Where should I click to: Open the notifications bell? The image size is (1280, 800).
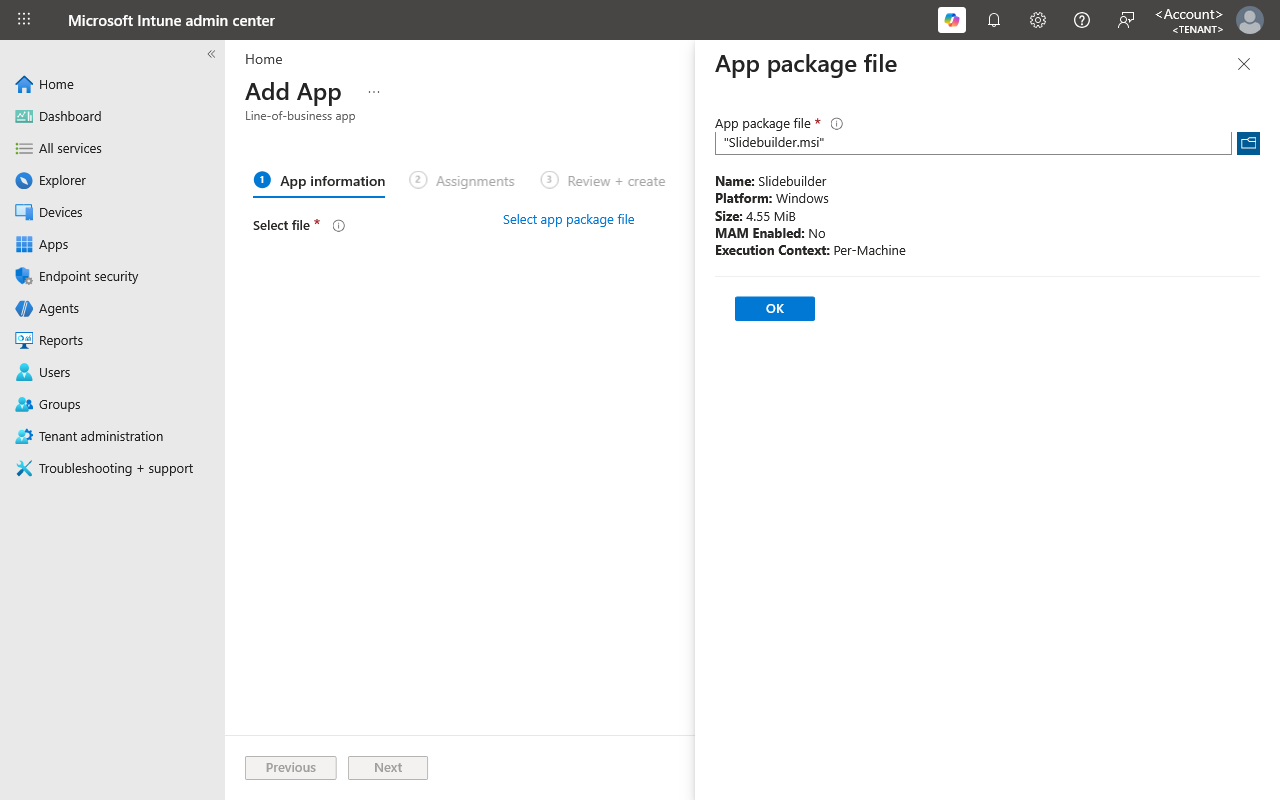[x=994, y=20]
